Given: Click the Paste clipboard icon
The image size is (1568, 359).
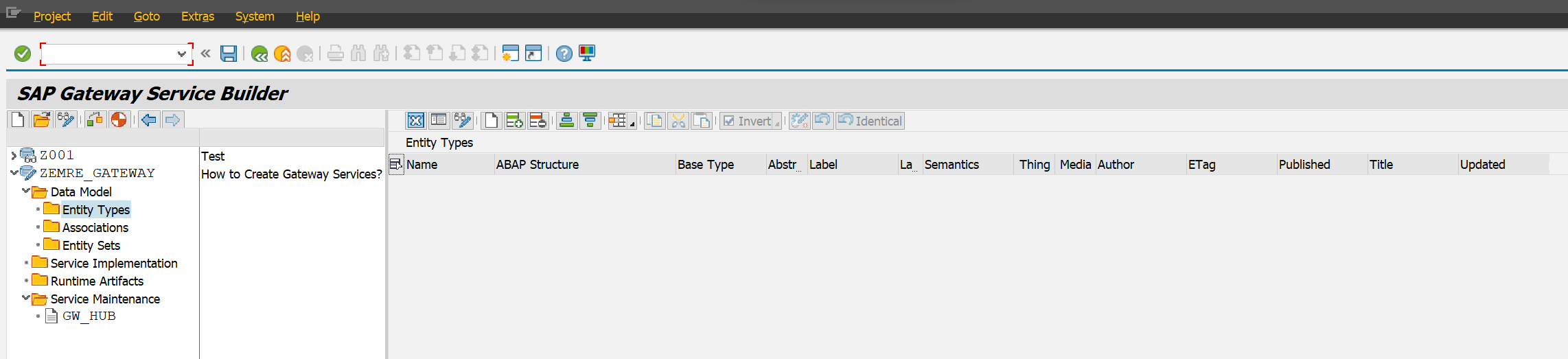Looking at the screenshot, I should point(702,121).
